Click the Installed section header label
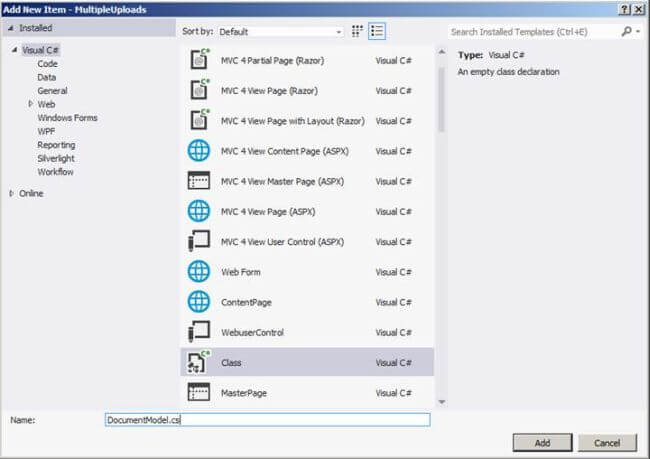This screenshot has height=459, width=650. (36, 28)
